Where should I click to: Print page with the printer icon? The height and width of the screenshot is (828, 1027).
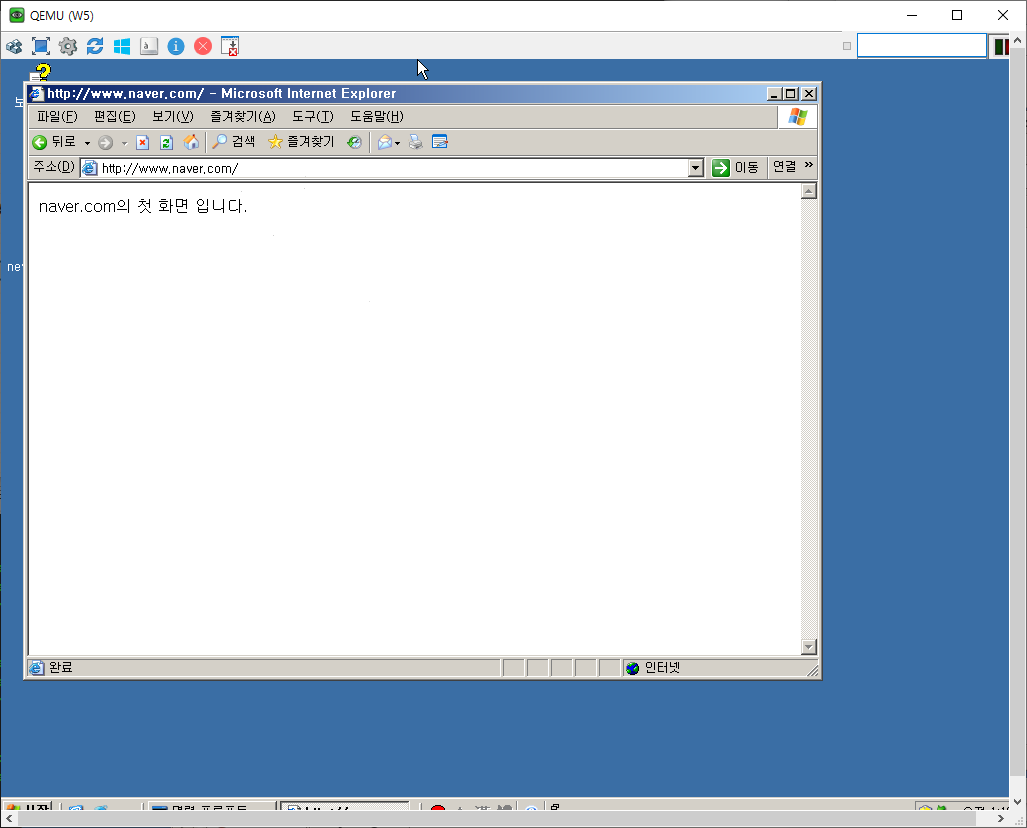coord(416,142)
